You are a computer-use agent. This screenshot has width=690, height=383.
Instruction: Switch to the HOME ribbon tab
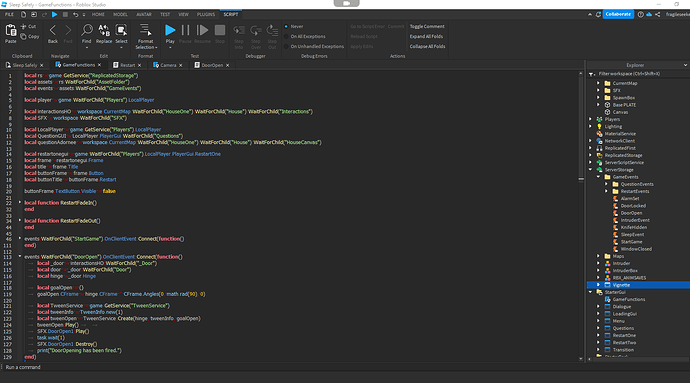click(x=98, y=15)
